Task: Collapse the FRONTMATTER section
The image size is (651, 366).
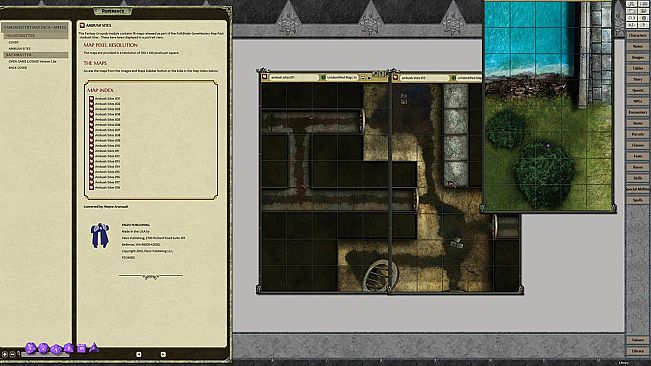Action: (x=36, y=36)
